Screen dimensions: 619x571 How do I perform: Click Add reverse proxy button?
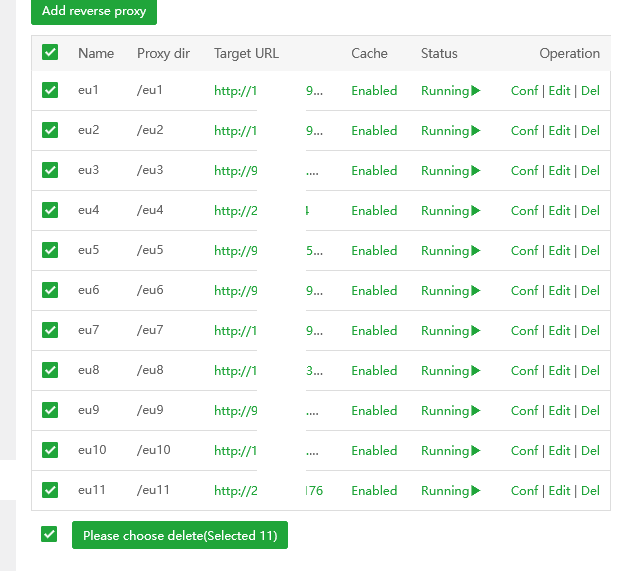(94, 11)
